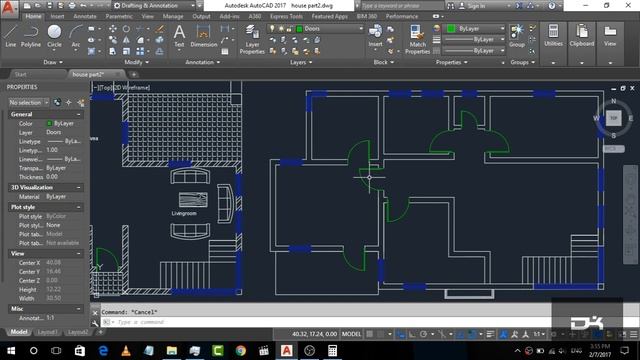Toggle layer on/off lightbulb for Doors

point(272,29)
